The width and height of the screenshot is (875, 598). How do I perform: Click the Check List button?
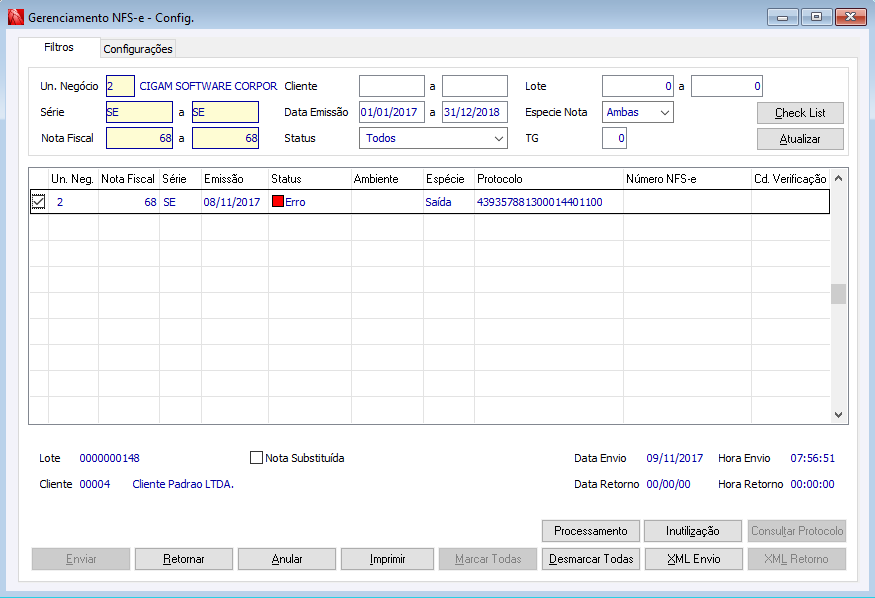tap(800, 113)
